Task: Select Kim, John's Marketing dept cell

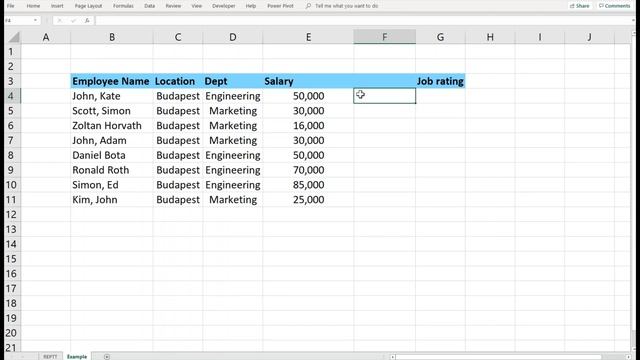Action: coord(233,200)
